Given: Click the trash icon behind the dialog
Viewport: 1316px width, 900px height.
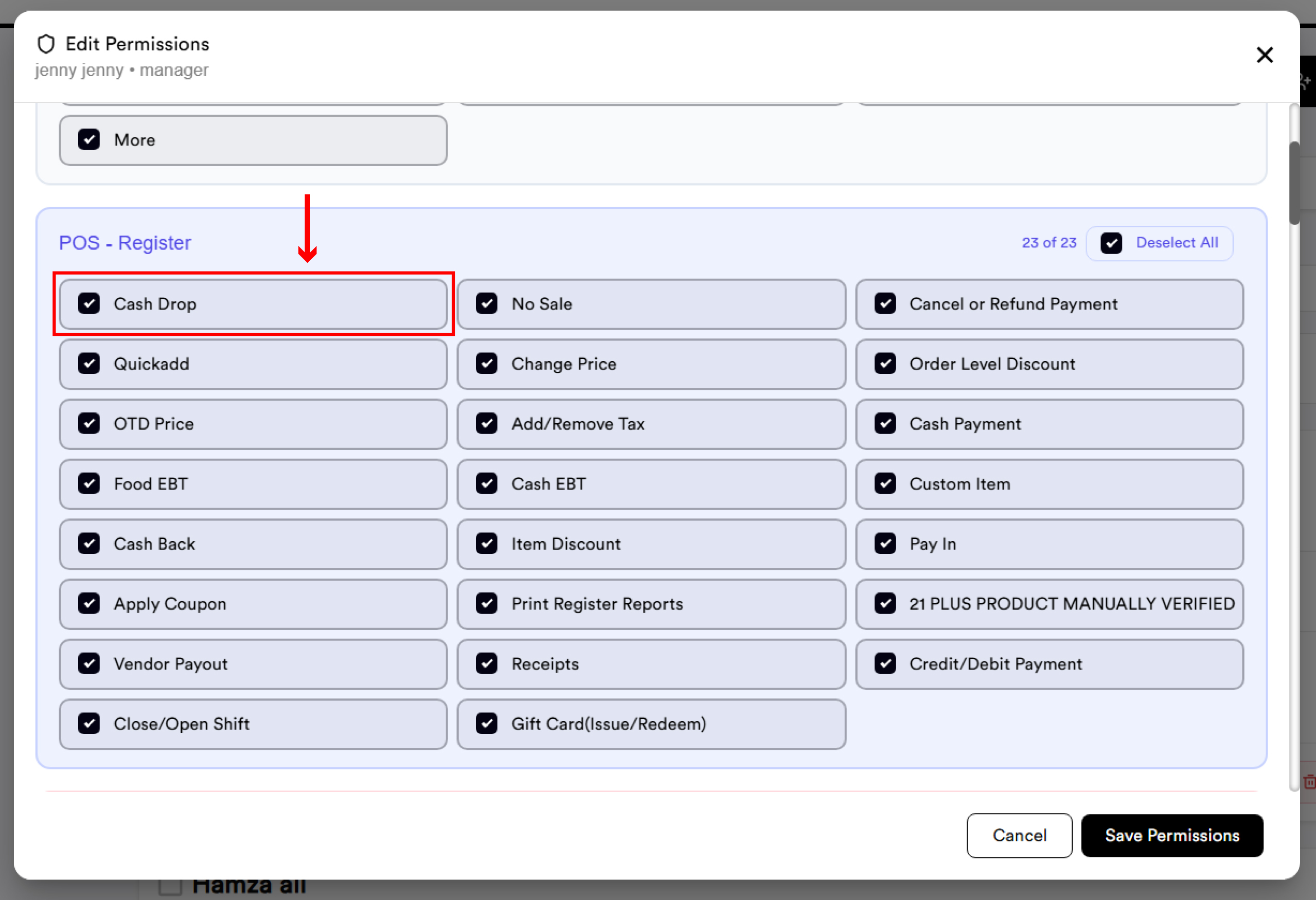Looking at the screenshot, I should tap(1309, 782).
